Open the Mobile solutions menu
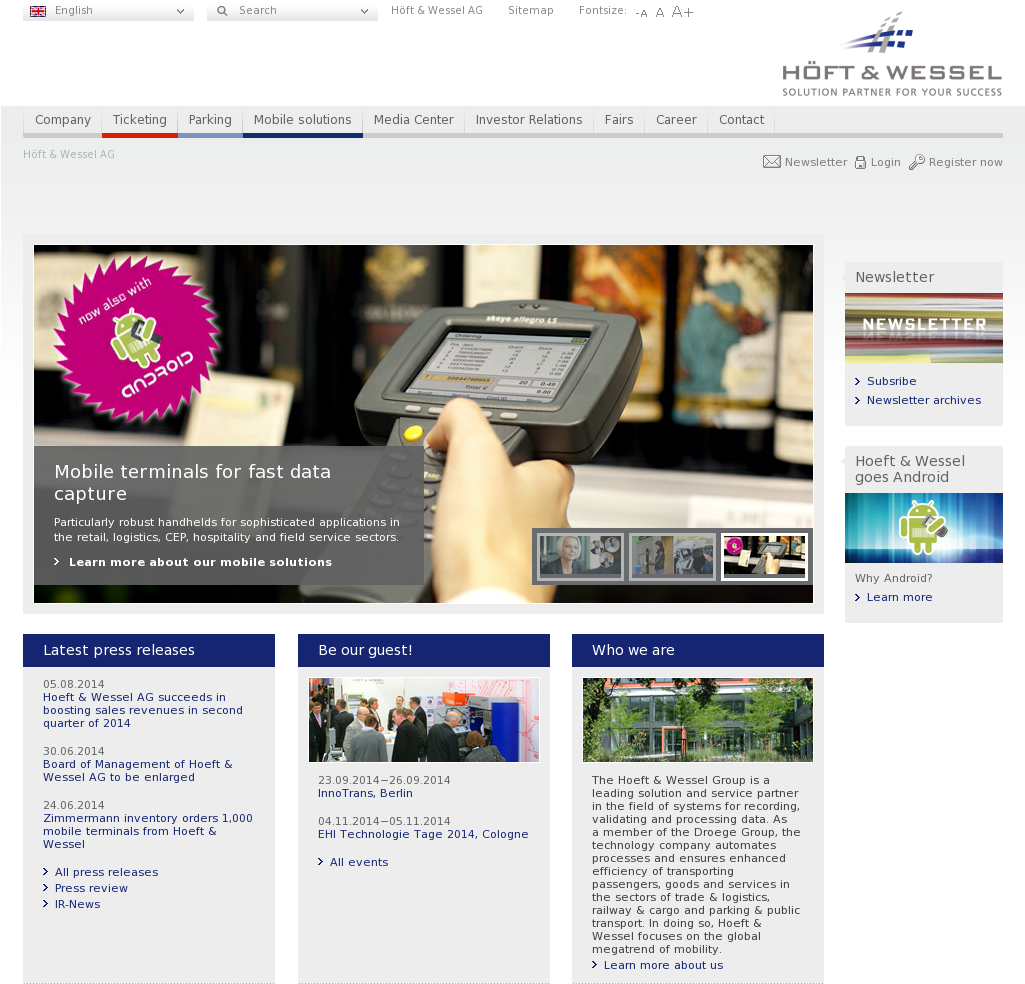This screenshot has width=1025, height=984. (x=303, y=120)
